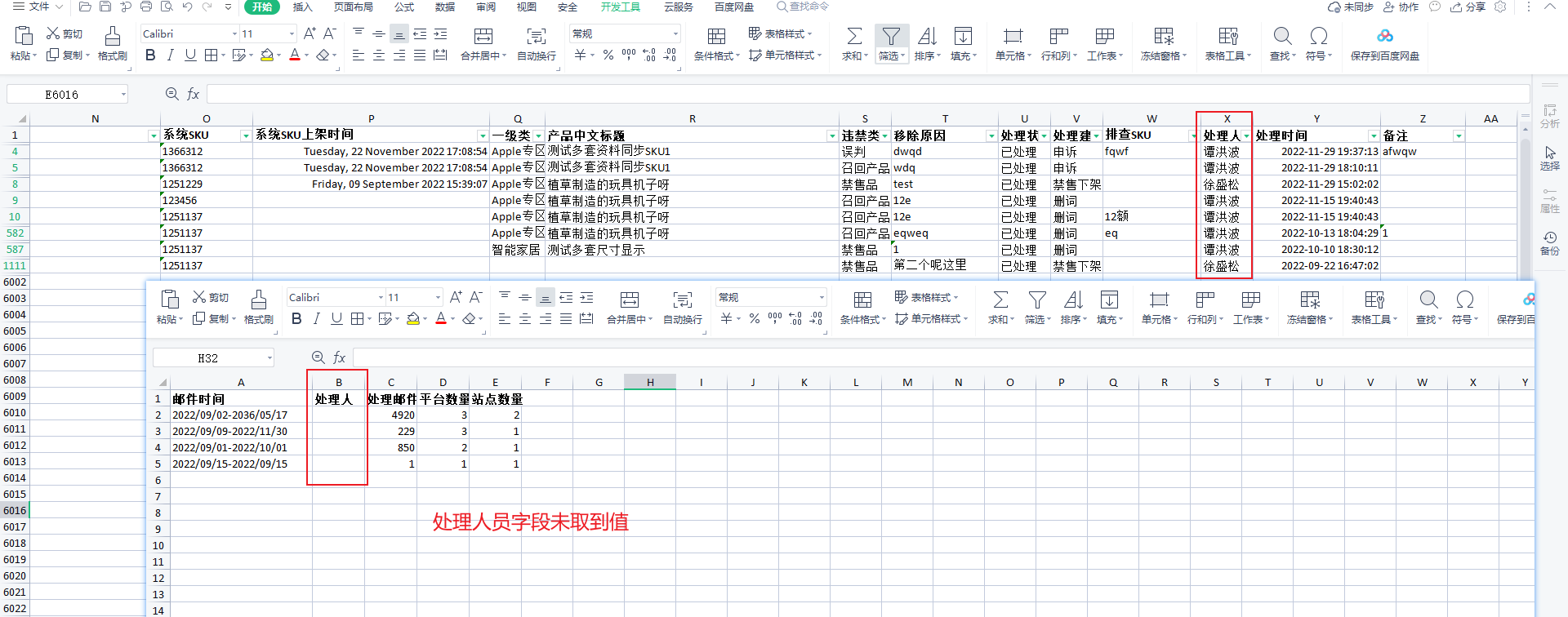
Task: Open the filter arrow on 系统SKU column
Action: tap(246, 135)
